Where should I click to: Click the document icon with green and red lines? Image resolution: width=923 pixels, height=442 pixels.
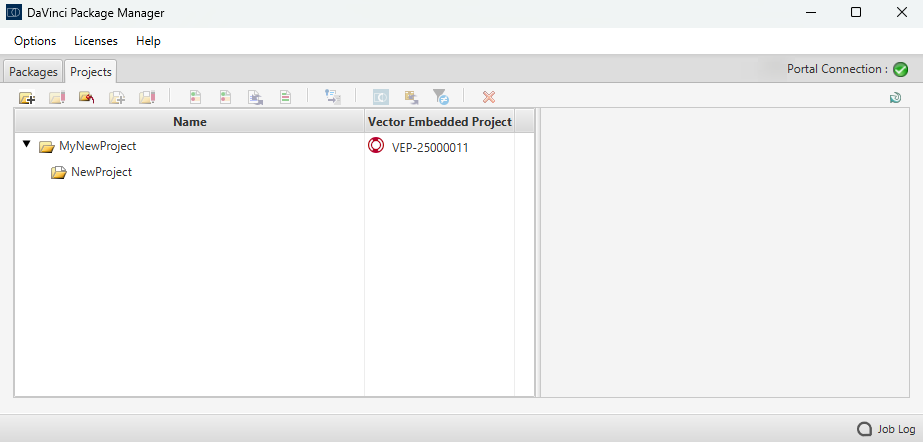(285, 97)
